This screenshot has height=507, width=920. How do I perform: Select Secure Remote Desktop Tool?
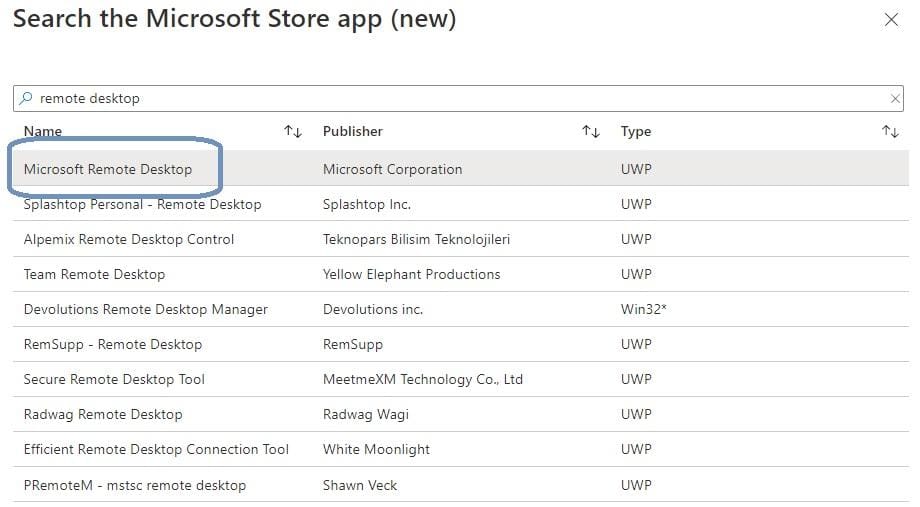[x=114, y=379]
